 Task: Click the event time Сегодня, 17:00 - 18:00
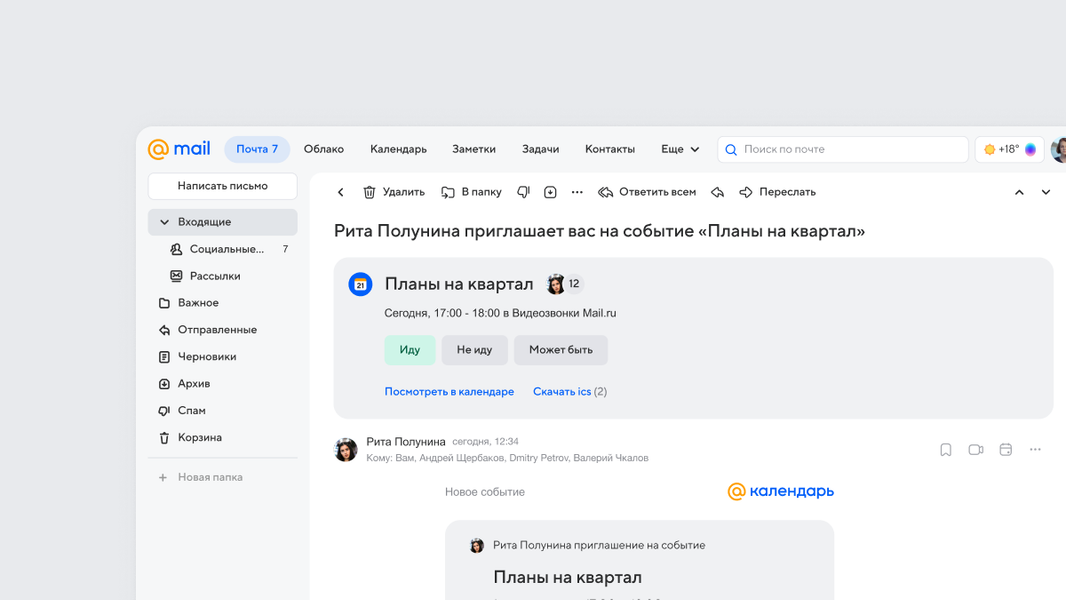442,313
